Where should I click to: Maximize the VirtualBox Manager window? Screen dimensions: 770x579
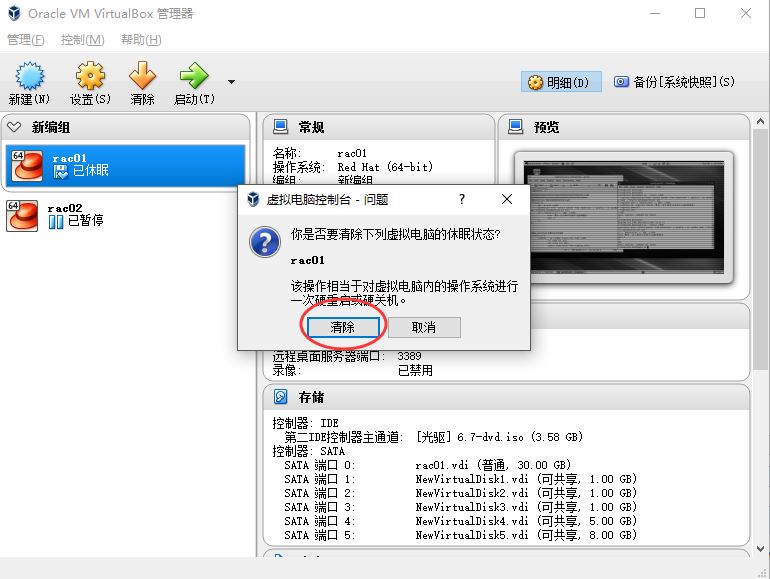pos(700,13)
